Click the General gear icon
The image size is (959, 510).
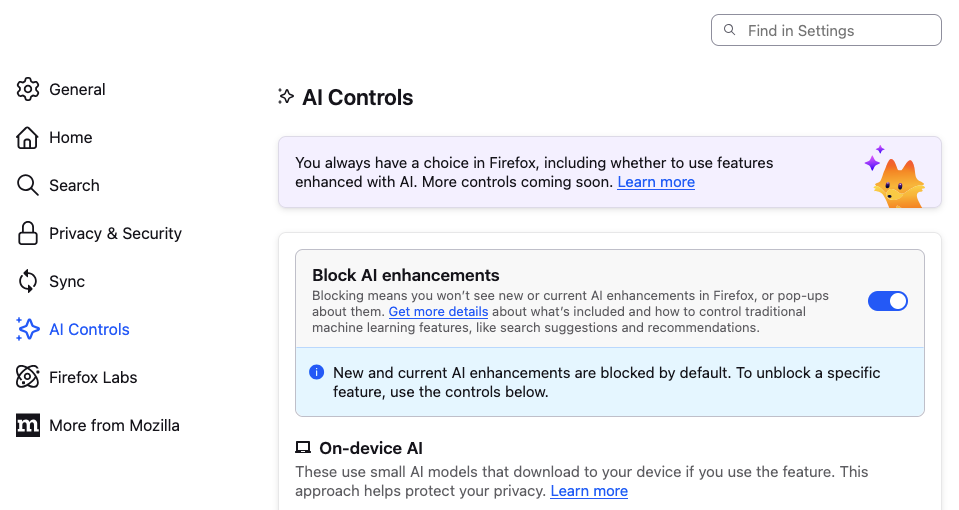28,89
